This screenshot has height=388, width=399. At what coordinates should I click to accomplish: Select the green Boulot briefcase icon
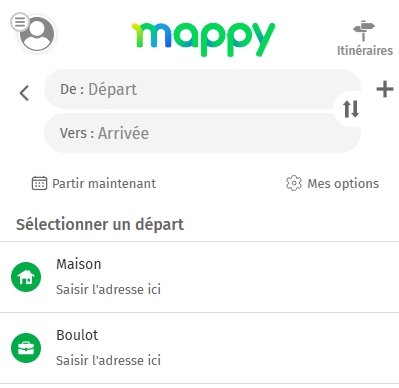(x=26, y=348)
